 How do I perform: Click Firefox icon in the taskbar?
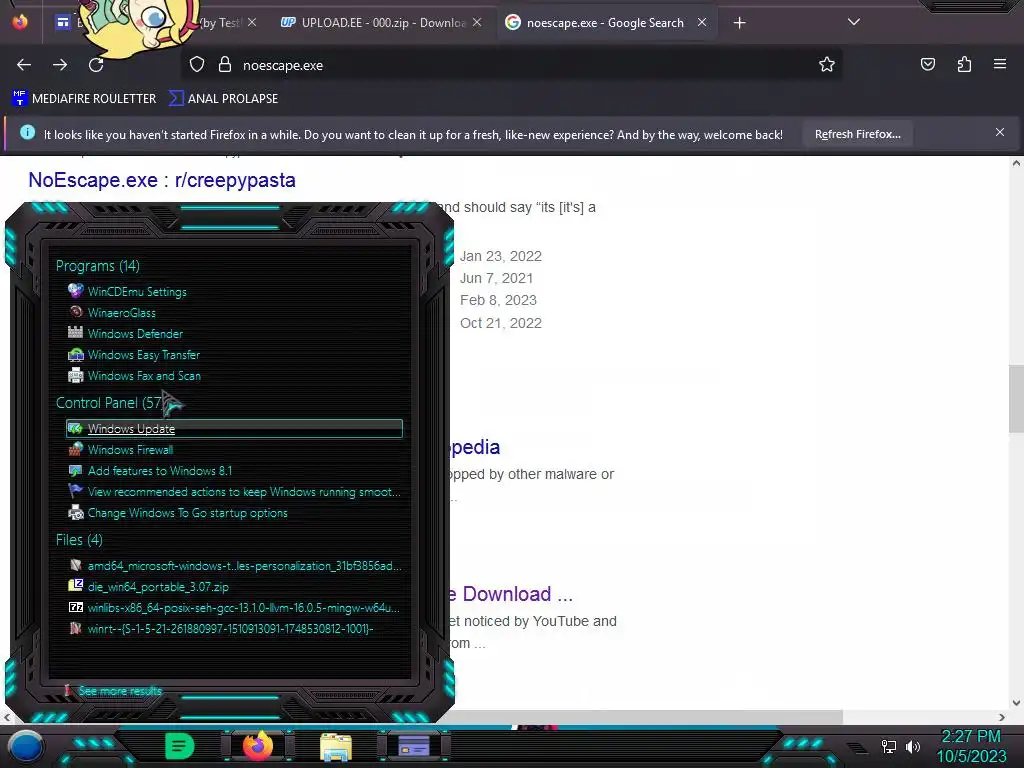258,746
